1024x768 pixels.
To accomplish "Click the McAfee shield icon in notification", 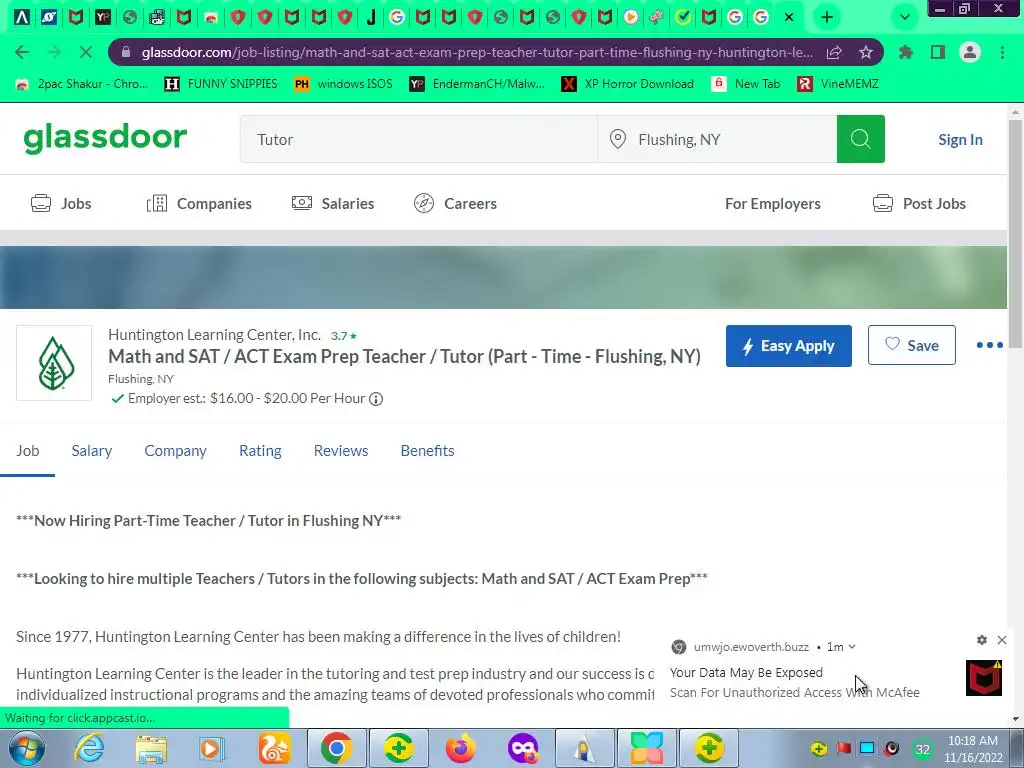I will click(984, 679).
